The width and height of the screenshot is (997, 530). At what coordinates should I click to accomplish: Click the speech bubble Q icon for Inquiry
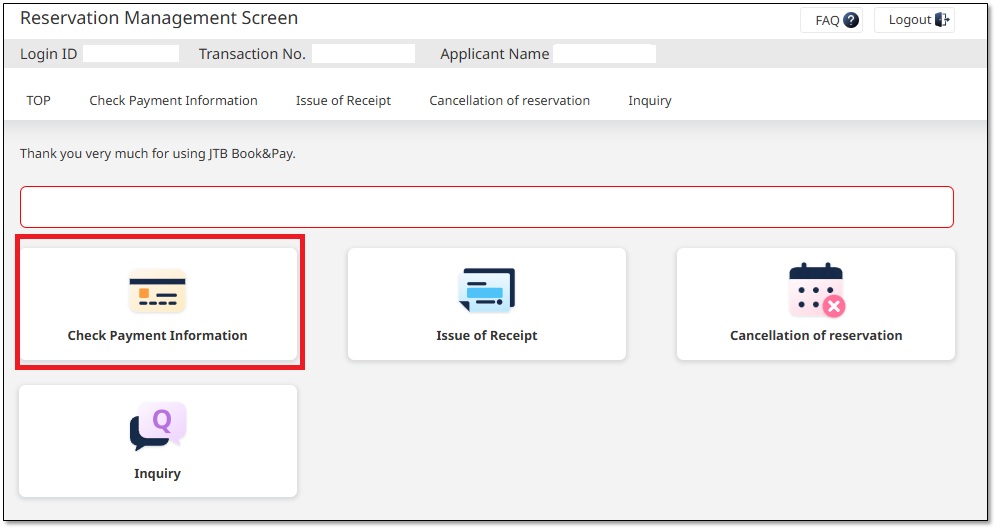[x=158, y=427]
